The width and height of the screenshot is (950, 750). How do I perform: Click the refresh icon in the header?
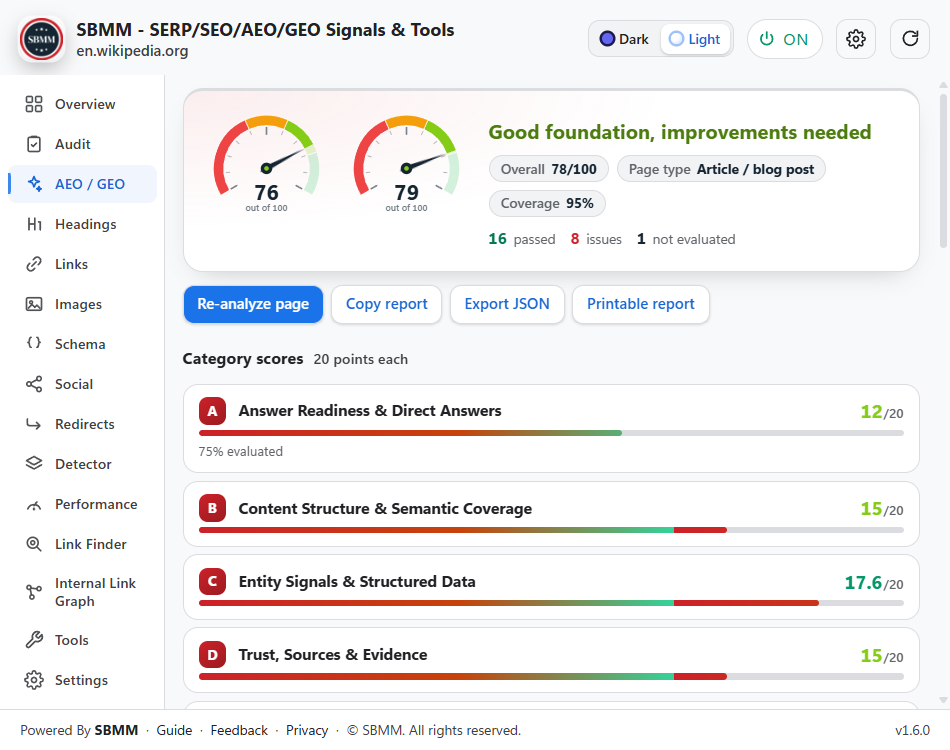pyautogui.click(x=910, y=39)
